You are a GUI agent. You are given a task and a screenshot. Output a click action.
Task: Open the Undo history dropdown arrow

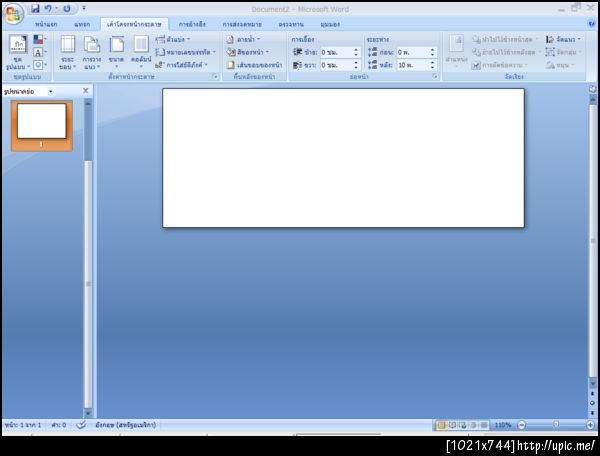point(57,8)
